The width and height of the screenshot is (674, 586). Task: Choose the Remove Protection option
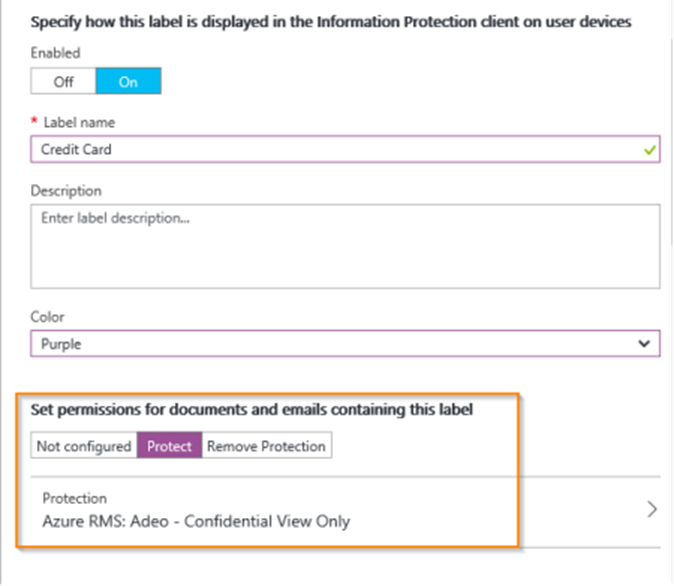click(x=267, y=446)
